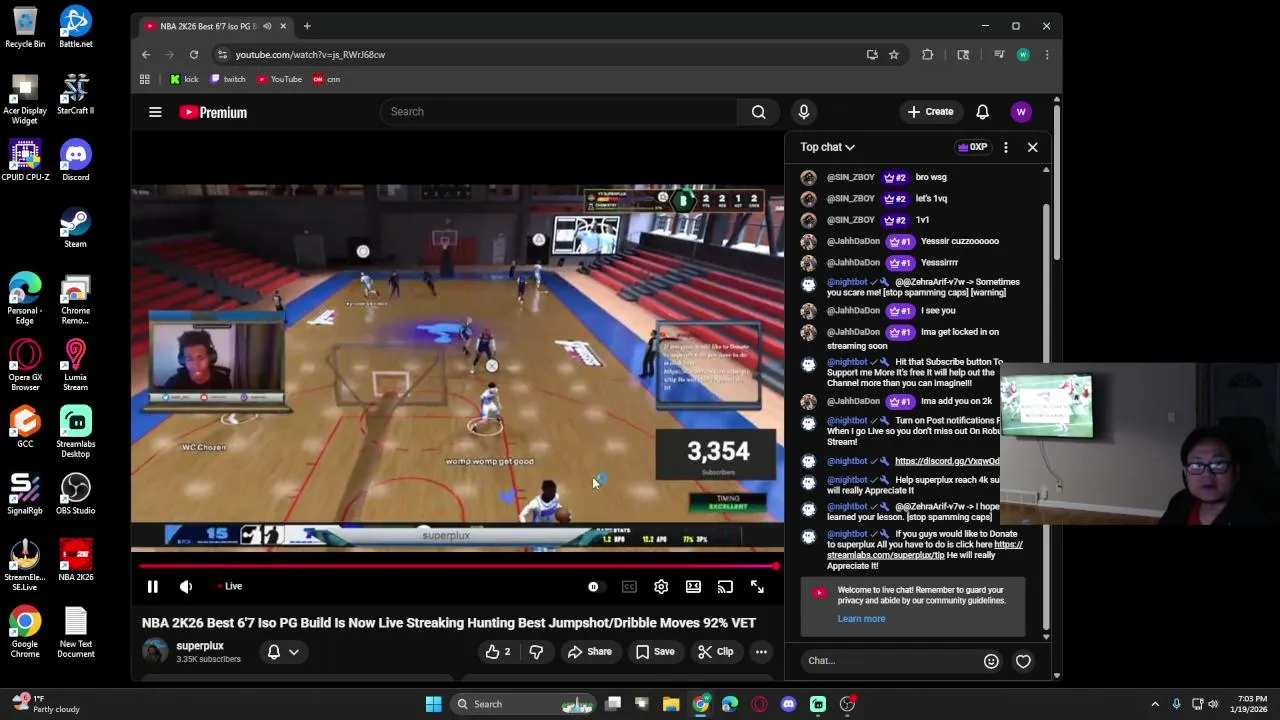This screenshot has height=720, width=1280.
Task: Dislike the video with thumbs down
Action: coord(536,652)
